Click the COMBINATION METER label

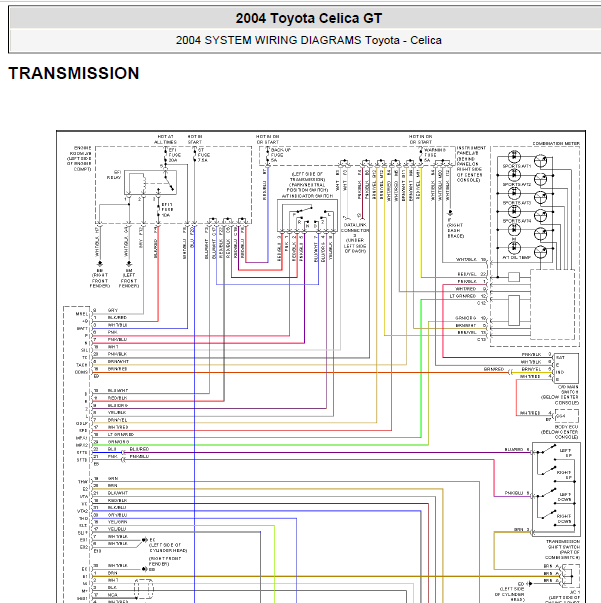[556, 143]
